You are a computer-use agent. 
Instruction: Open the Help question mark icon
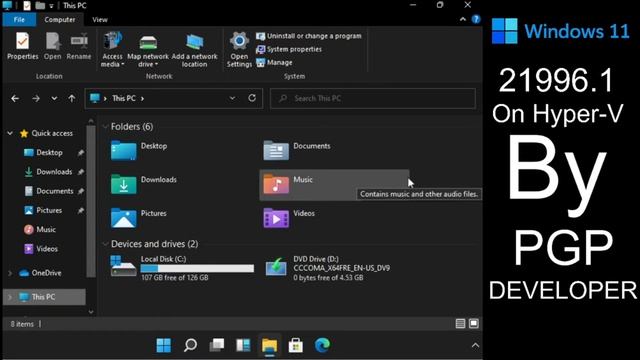coord(476,19)
